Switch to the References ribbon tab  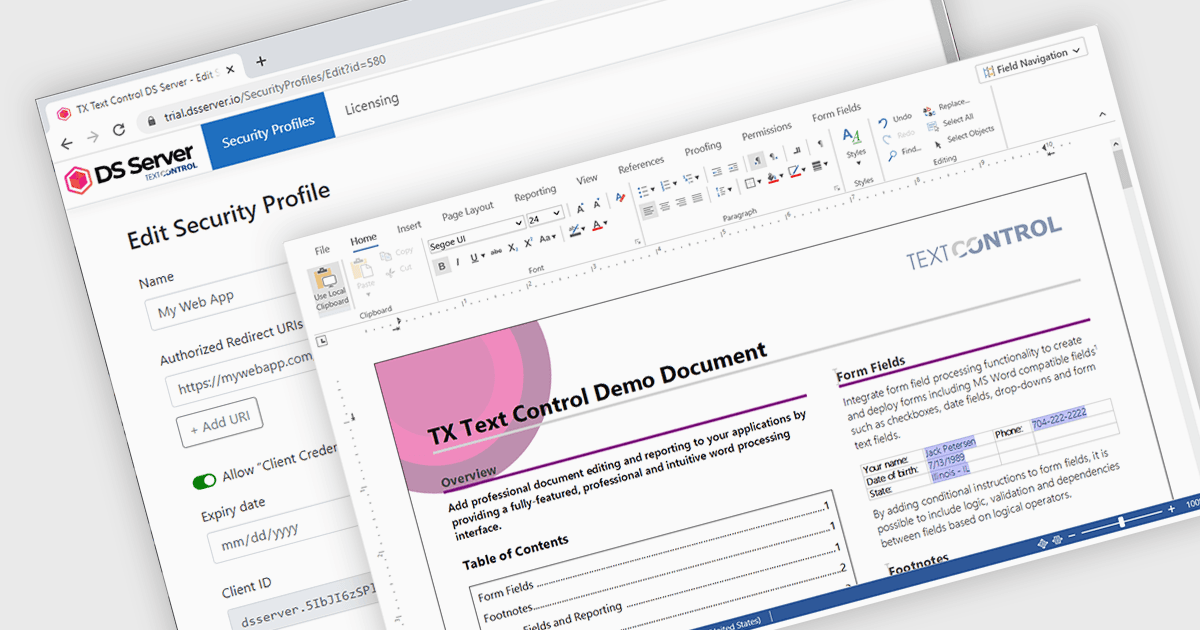pyautogui.click(x=641, y=162)
